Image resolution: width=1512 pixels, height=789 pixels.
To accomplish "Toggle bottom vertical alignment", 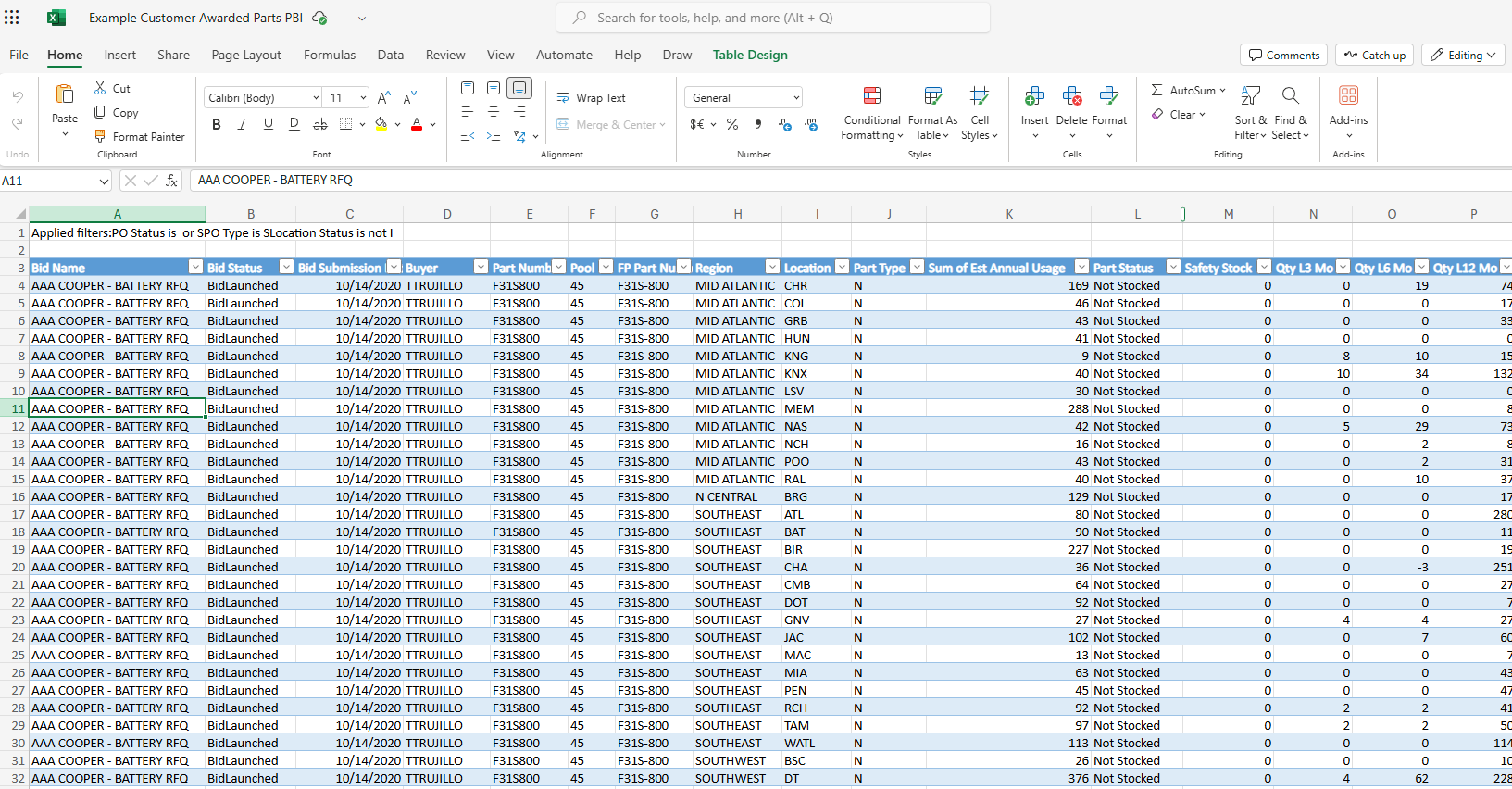I will pyautogui.click(x=519, y=88).
